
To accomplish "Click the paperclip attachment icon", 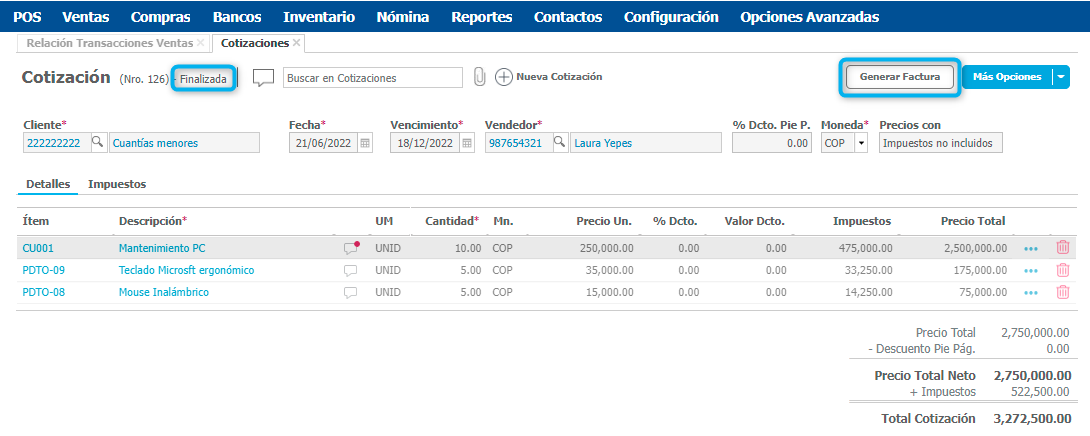I will pyautogui.click(x=479, y=77).
